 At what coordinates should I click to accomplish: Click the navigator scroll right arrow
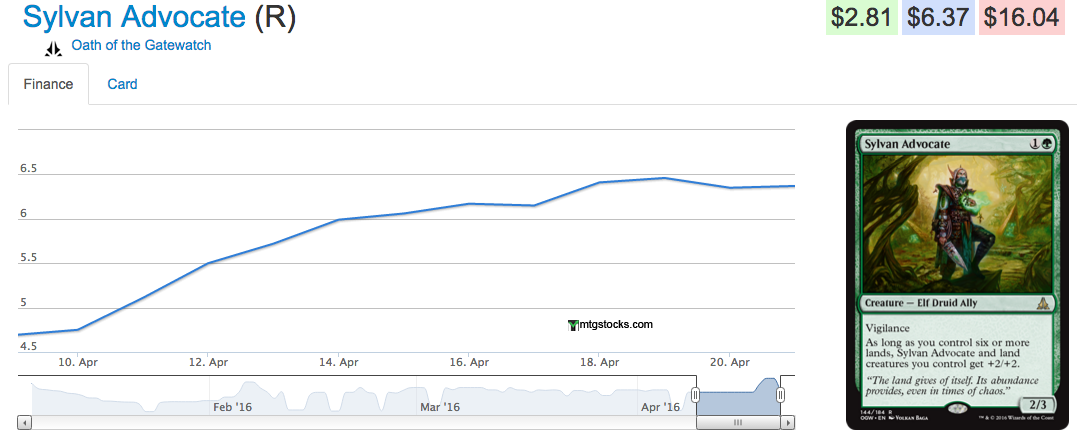pyautogui.click(x=788, y=423)
